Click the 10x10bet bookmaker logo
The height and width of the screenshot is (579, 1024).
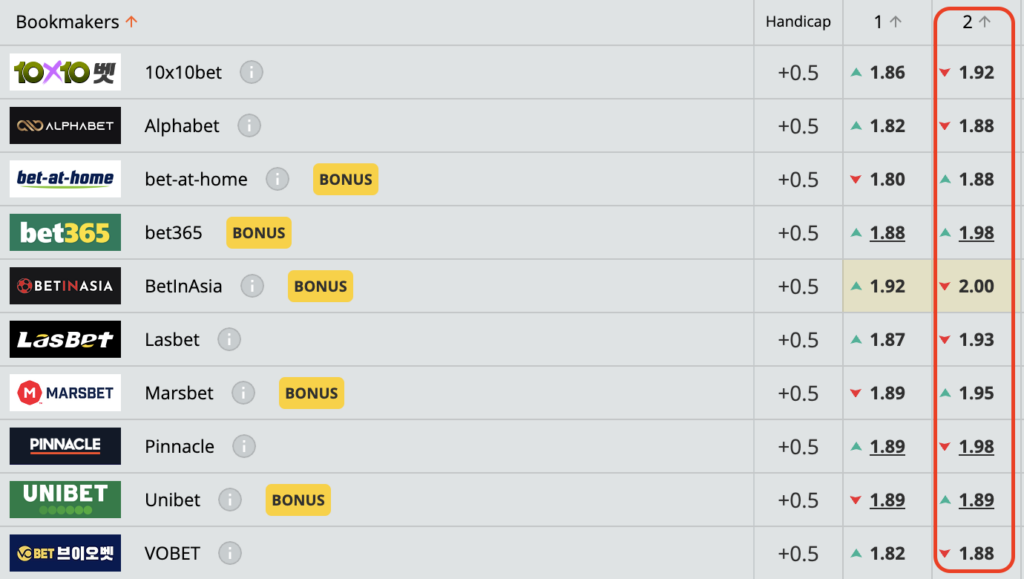[65, 72]
